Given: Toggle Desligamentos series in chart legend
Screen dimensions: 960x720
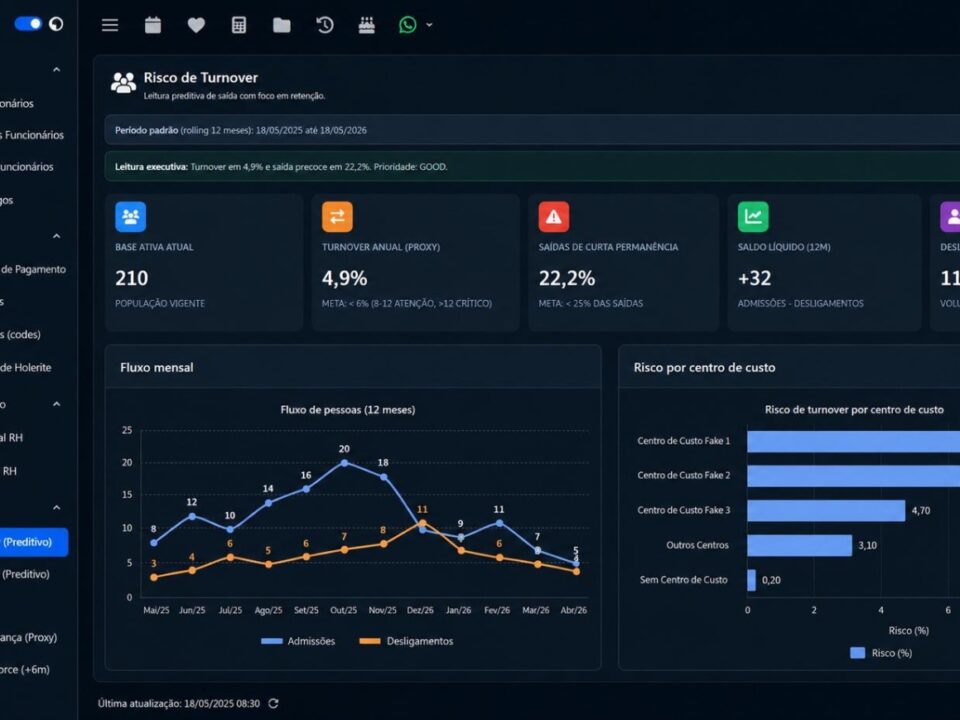Looking at the screenshot, I should tap(407, 641).
